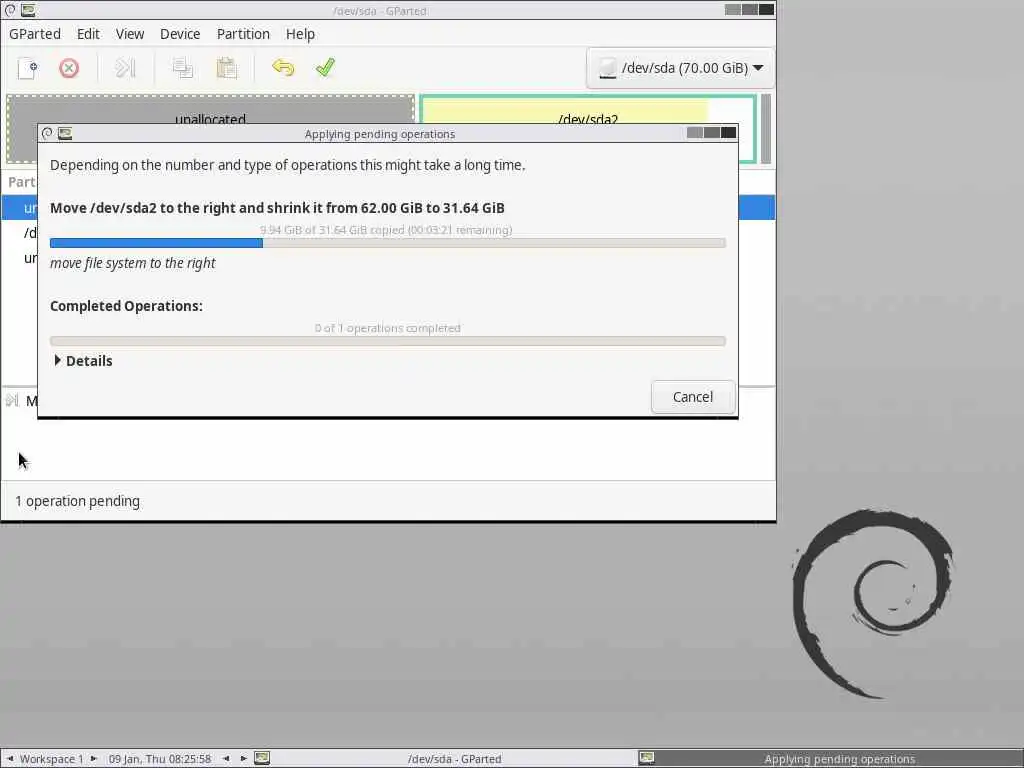Expand the Details section

83,361
